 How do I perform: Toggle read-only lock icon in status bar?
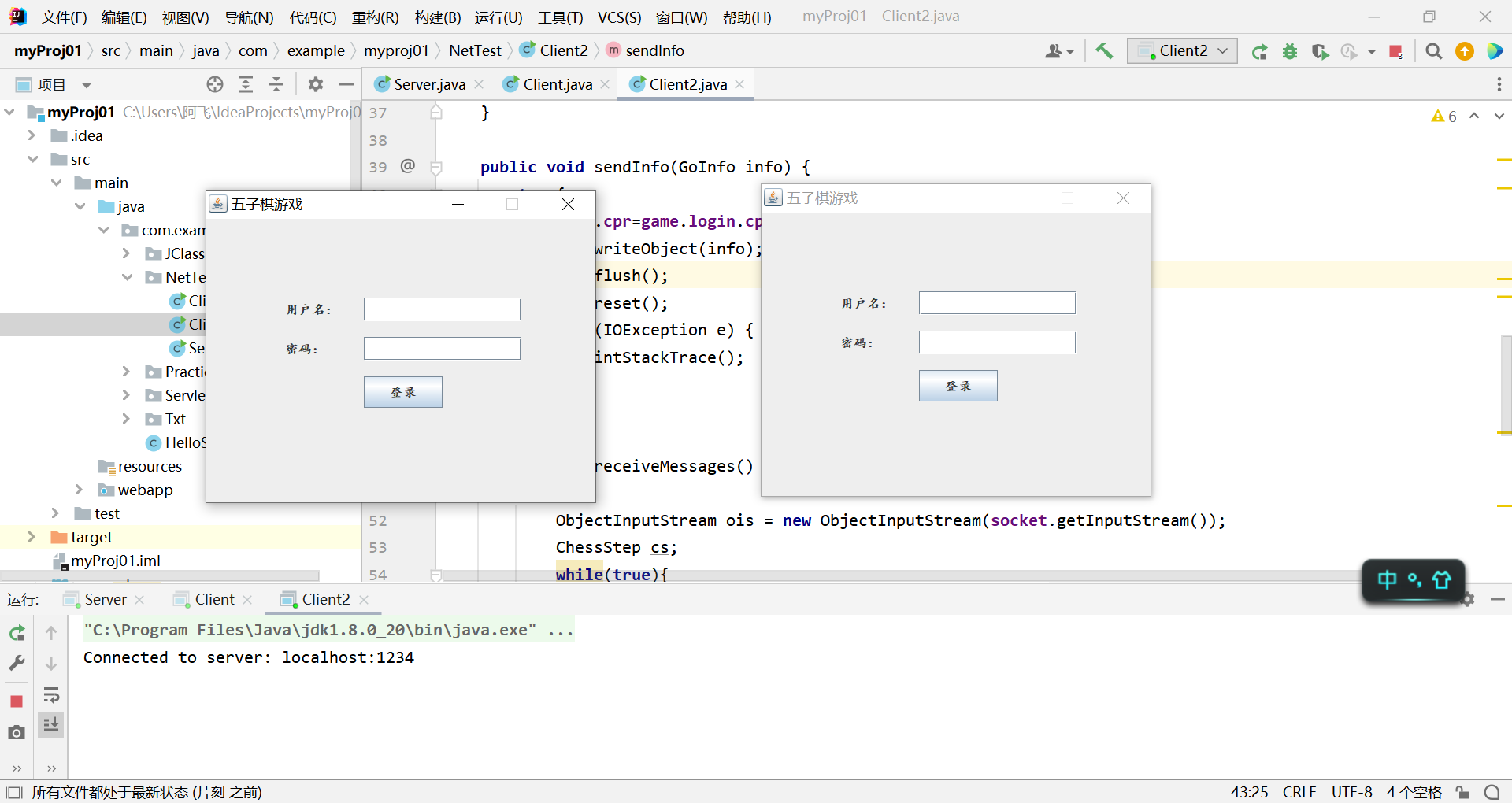1462,792
